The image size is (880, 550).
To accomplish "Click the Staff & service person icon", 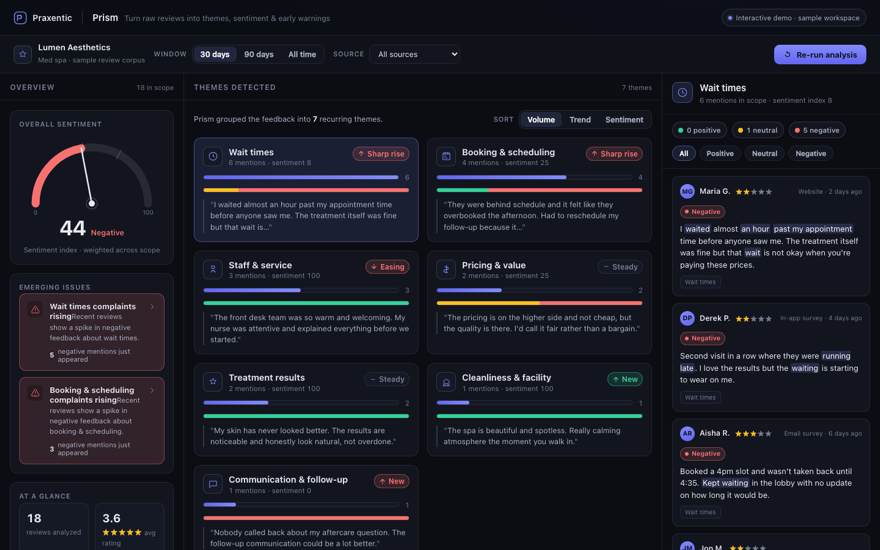I will pos(213,269).
